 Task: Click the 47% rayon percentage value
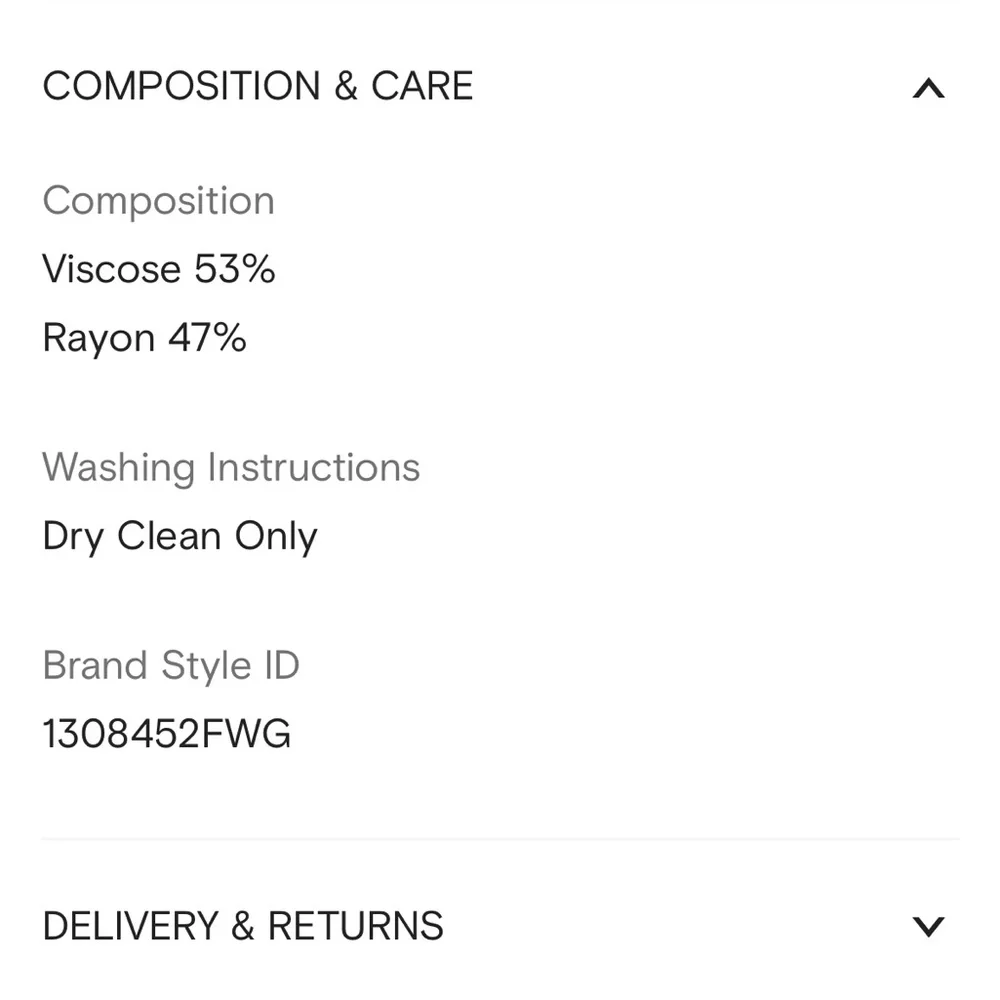[x=207, y=338]
